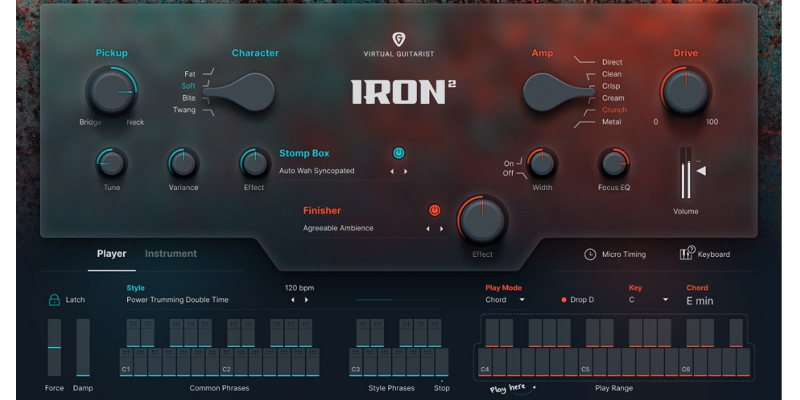Image resolution: width=800 pixels, height=400 pixels.
Task: Click the Volume triangle handle
Action: click(702, 171)
